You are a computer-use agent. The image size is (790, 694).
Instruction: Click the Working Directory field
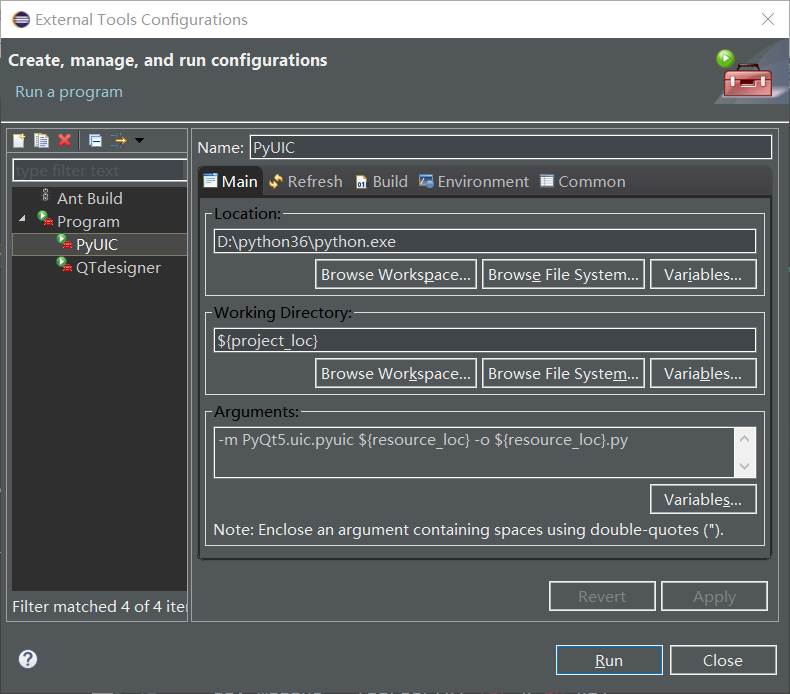[485, 340]
